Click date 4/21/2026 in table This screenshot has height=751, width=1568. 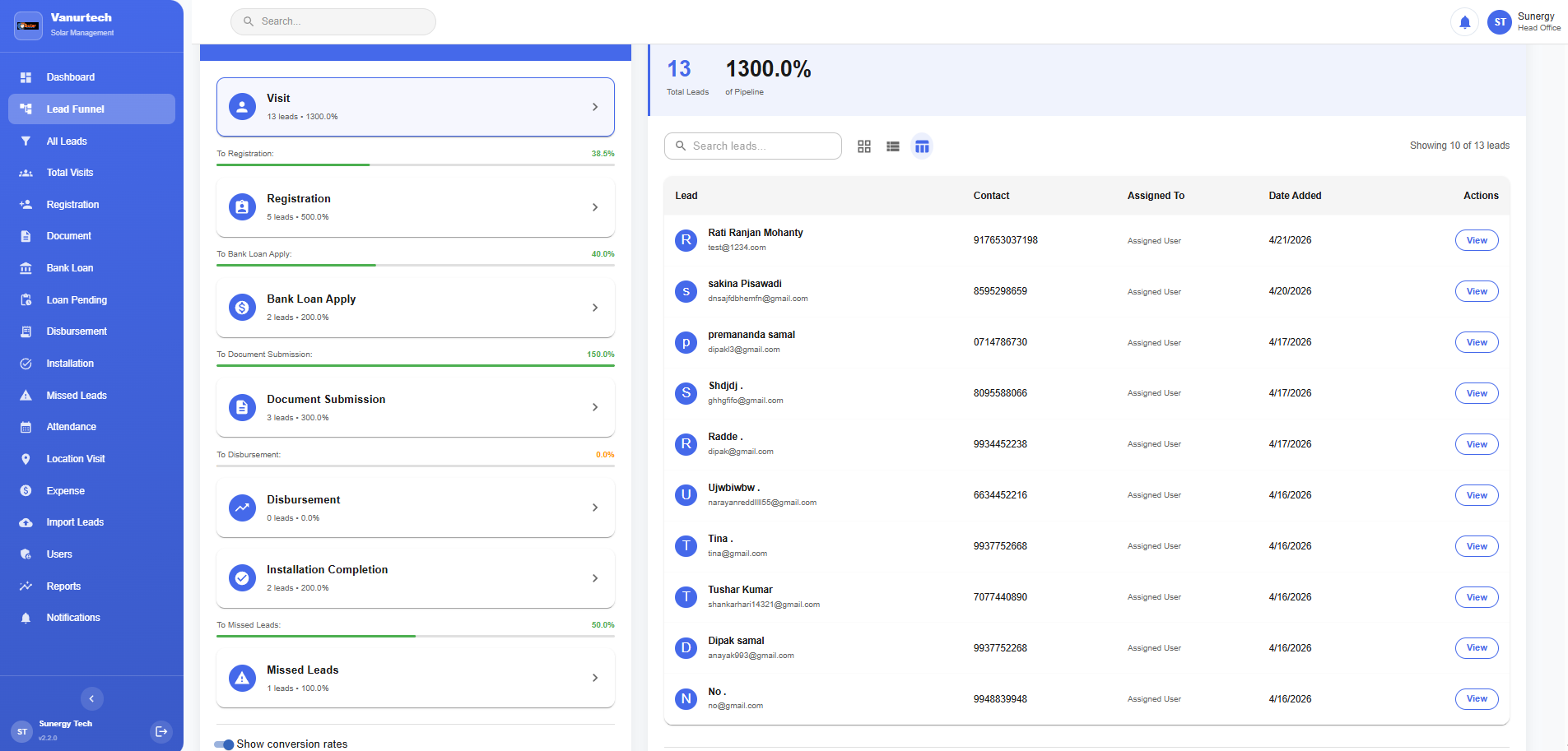pos(1290,240)
